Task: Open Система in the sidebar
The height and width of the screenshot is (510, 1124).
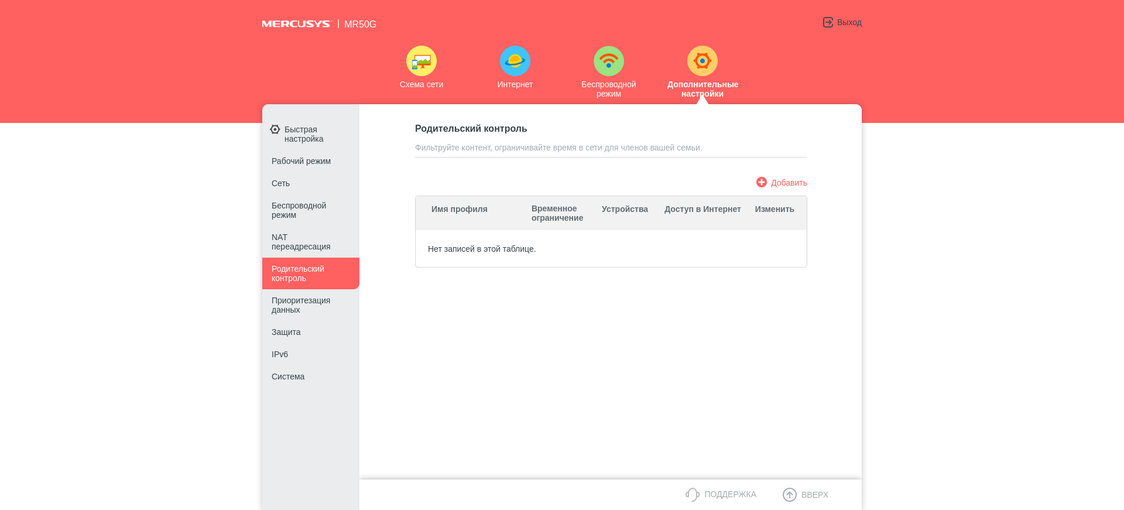Action: (288, 377)
